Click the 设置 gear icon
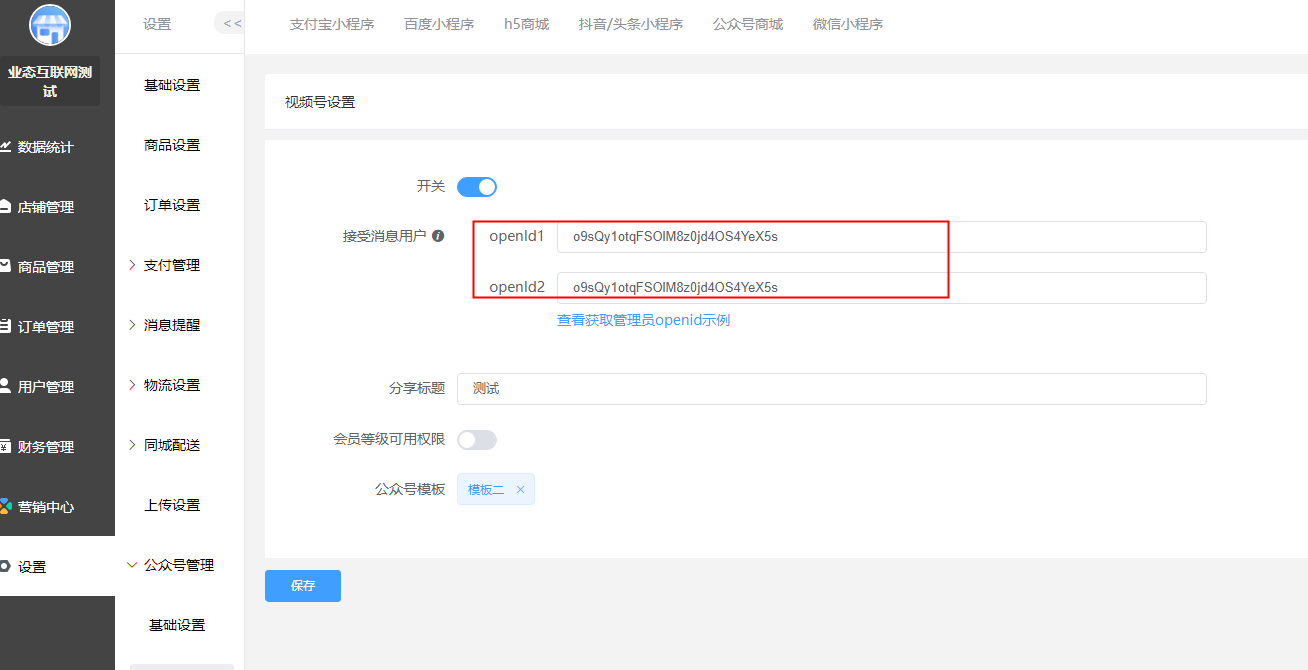Screen dimensions: 1308x670 coord(5,566)
